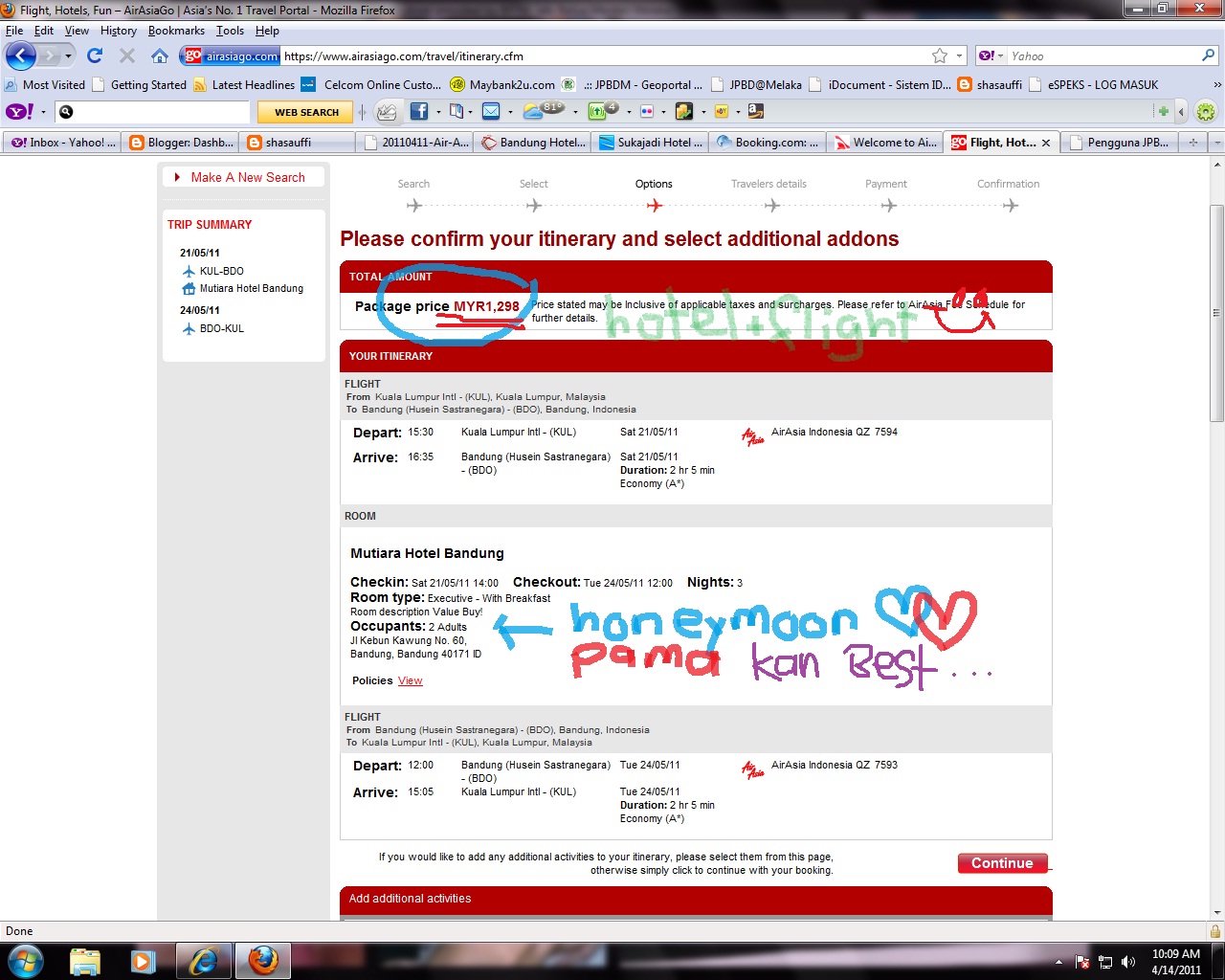Switch to the Blogger: Dashb... tab
The image size is (1225, 980).
pyautogui.click(x=180, y=143)
